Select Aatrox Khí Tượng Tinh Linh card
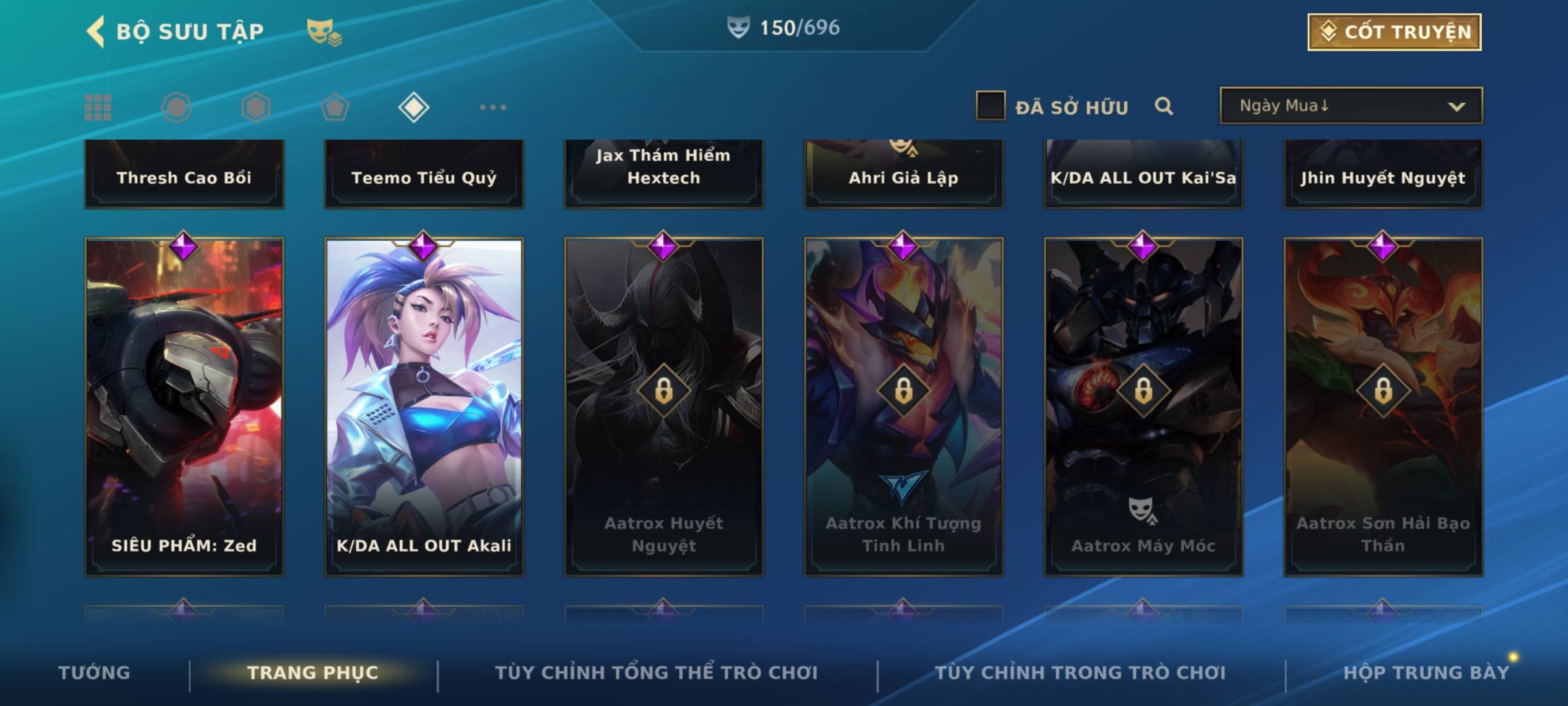 click(x=904, y=407)
